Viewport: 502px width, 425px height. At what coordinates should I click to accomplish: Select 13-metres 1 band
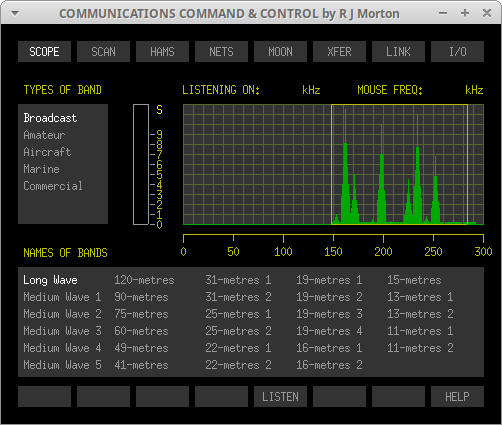pos(420,297)
